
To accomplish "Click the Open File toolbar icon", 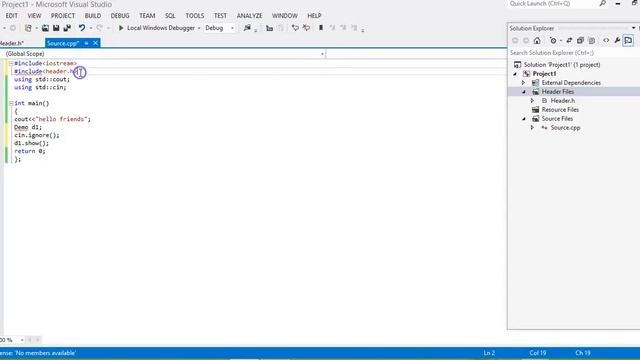I will 45,28.
